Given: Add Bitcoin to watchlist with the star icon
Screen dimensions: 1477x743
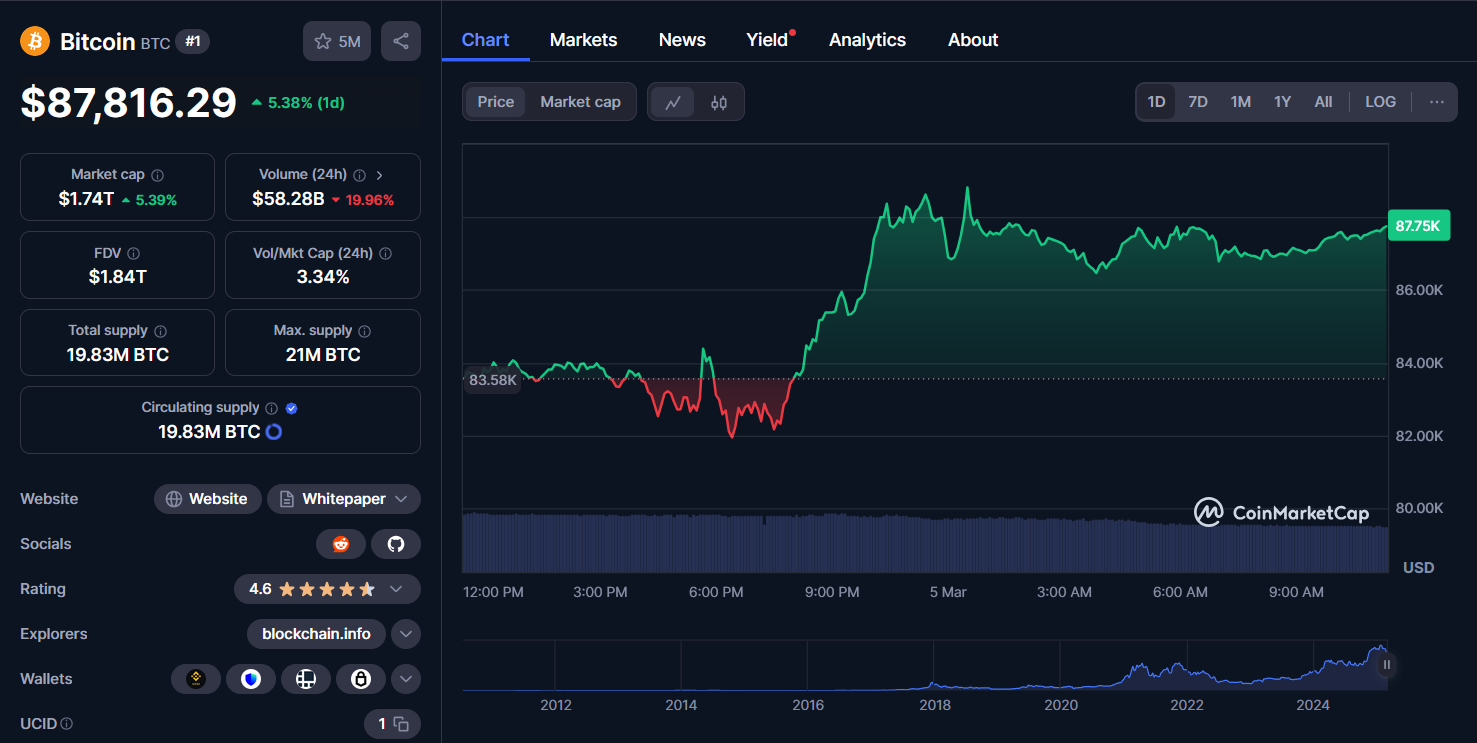Looking at the screenshot, I should click(322, 40).
